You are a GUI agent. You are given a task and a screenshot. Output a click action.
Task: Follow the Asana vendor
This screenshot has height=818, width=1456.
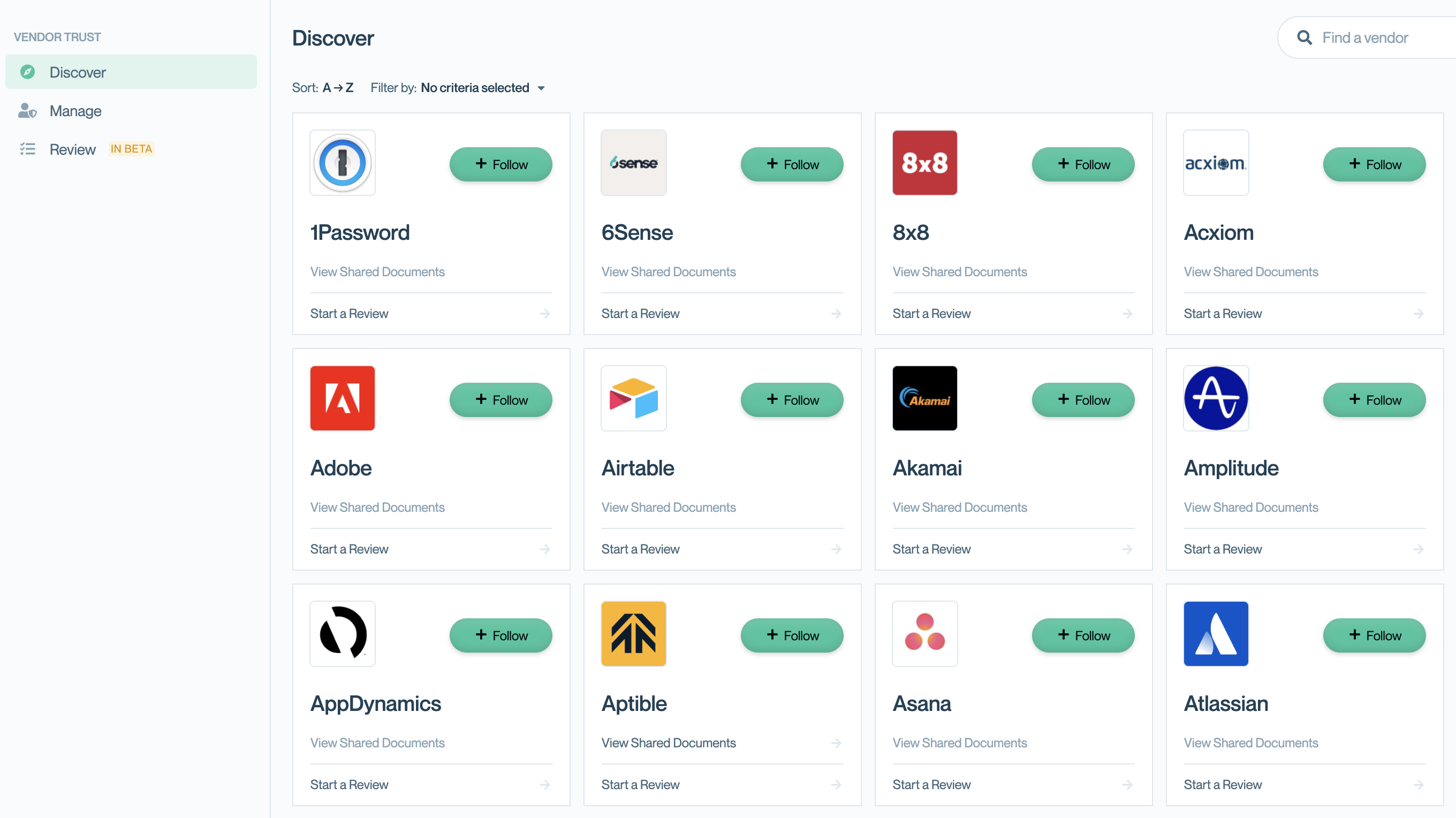[1083, 635]
